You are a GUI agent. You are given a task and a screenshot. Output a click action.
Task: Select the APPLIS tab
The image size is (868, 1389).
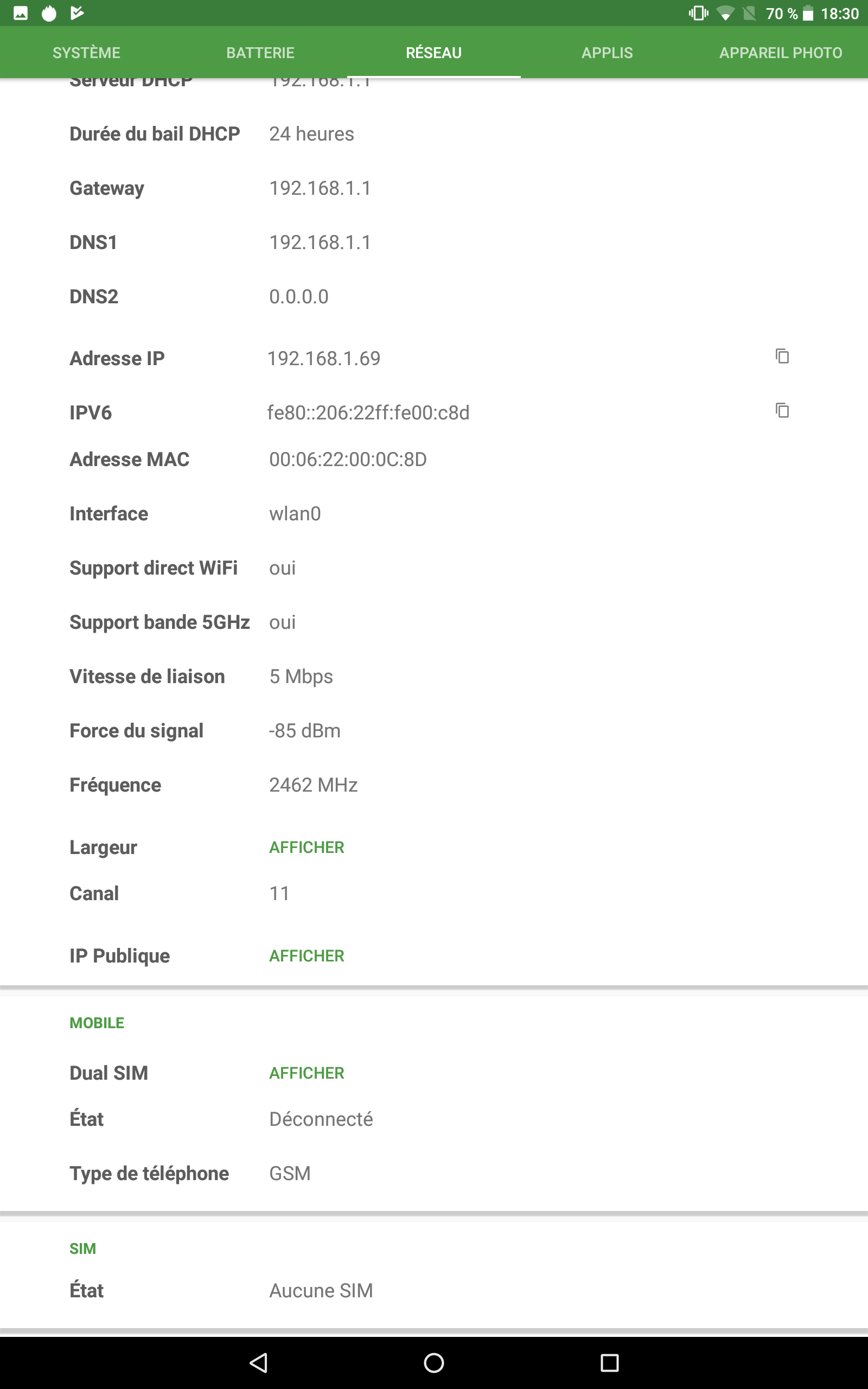pyautogui.click(x=607, y=53)
